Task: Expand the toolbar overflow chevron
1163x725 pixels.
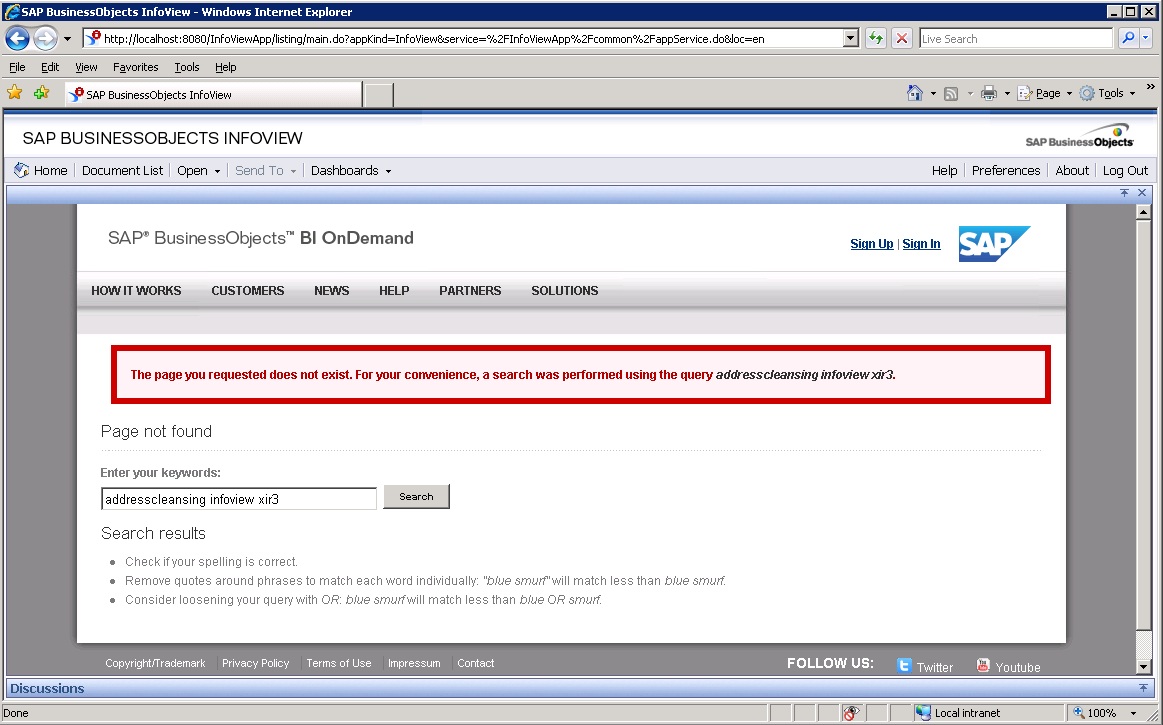Action: (x=1150, y=87)
